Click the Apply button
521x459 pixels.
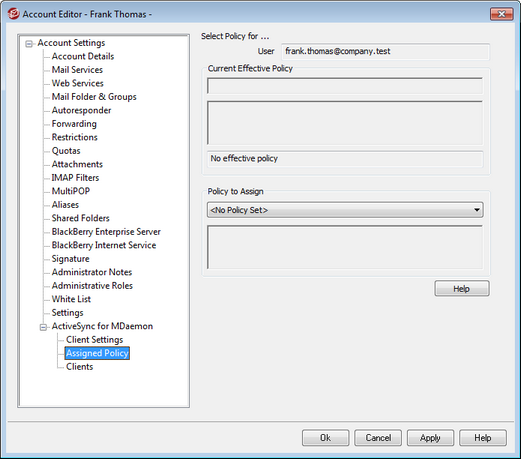[430, 438]
